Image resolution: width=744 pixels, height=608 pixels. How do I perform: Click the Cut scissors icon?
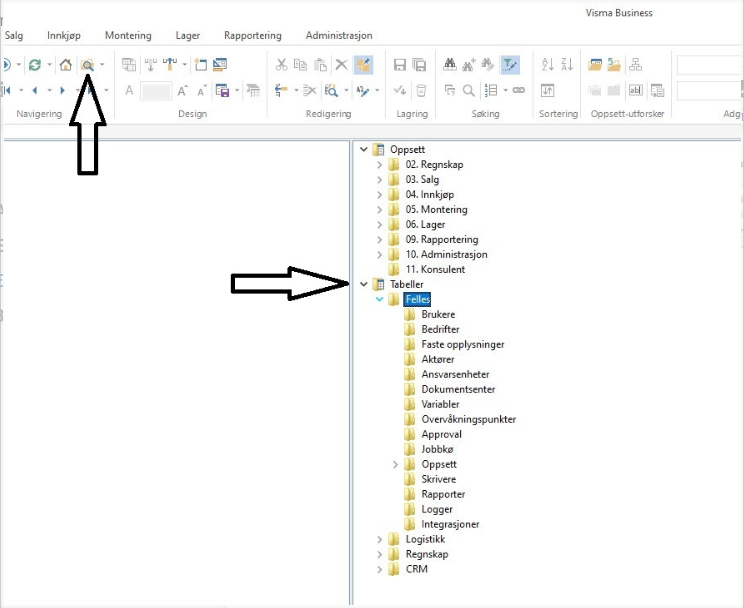281,65
